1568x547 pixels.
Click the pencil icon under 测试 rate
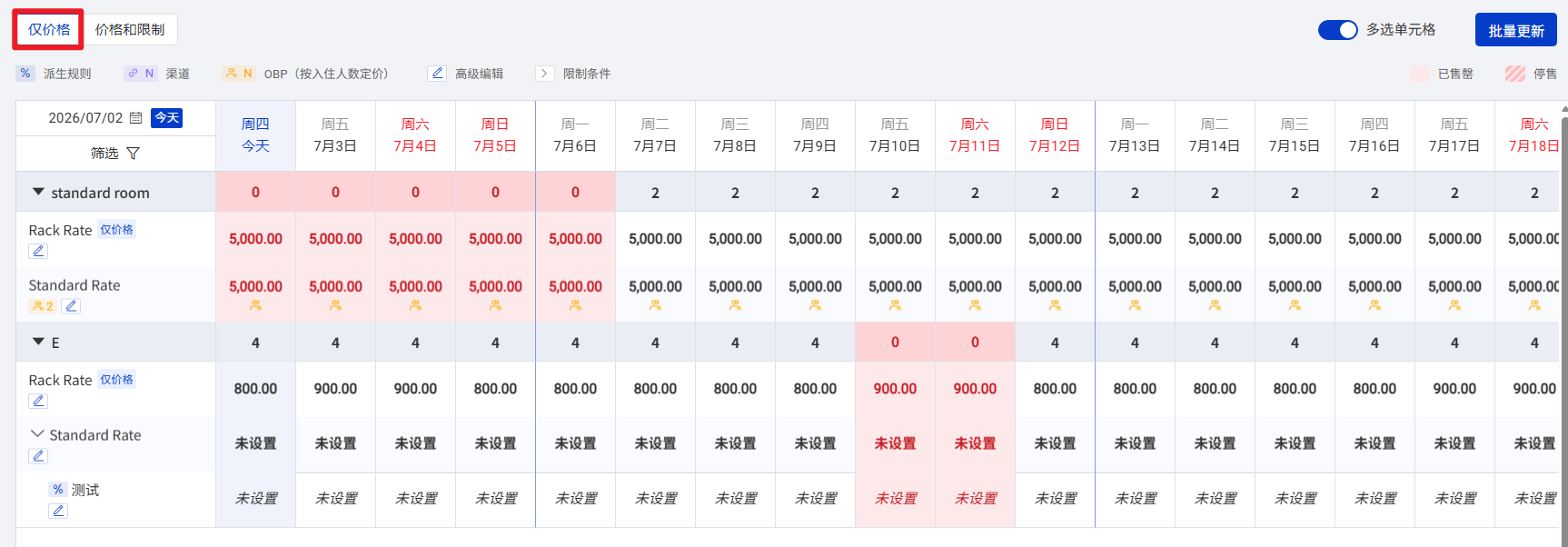point(58,511)
